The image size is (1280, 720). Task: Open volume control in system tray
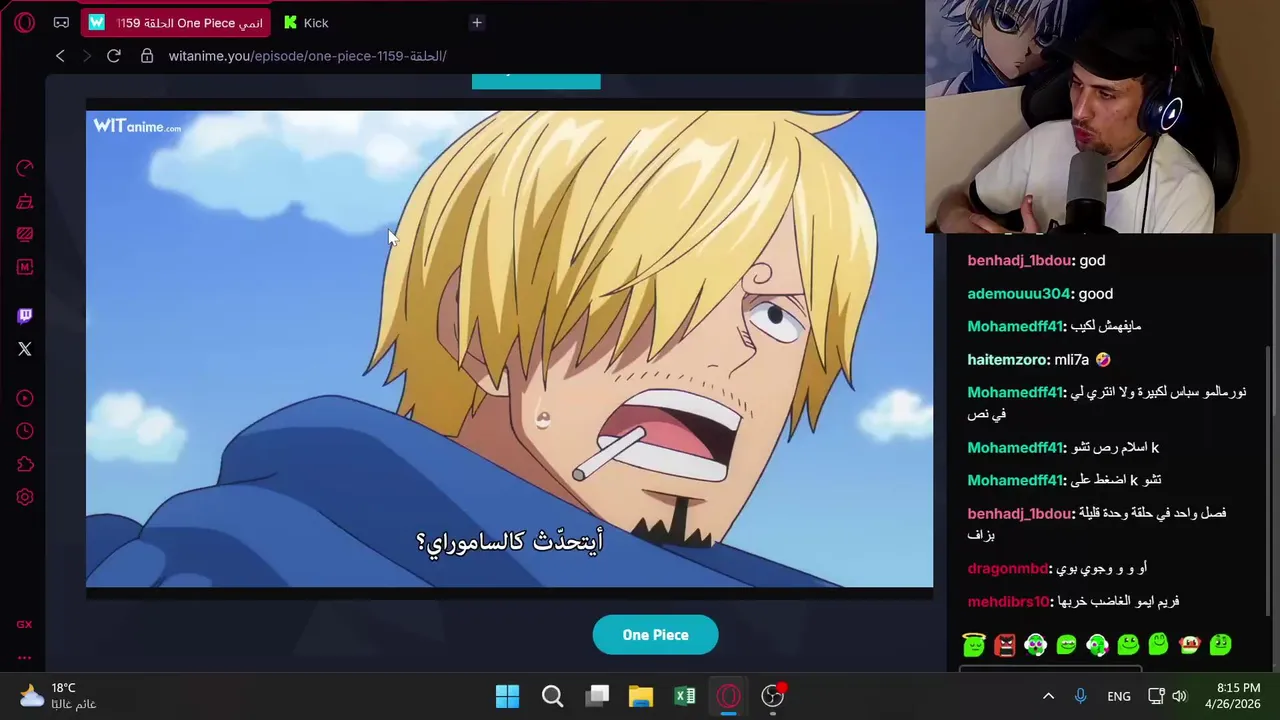[1180, 696]
